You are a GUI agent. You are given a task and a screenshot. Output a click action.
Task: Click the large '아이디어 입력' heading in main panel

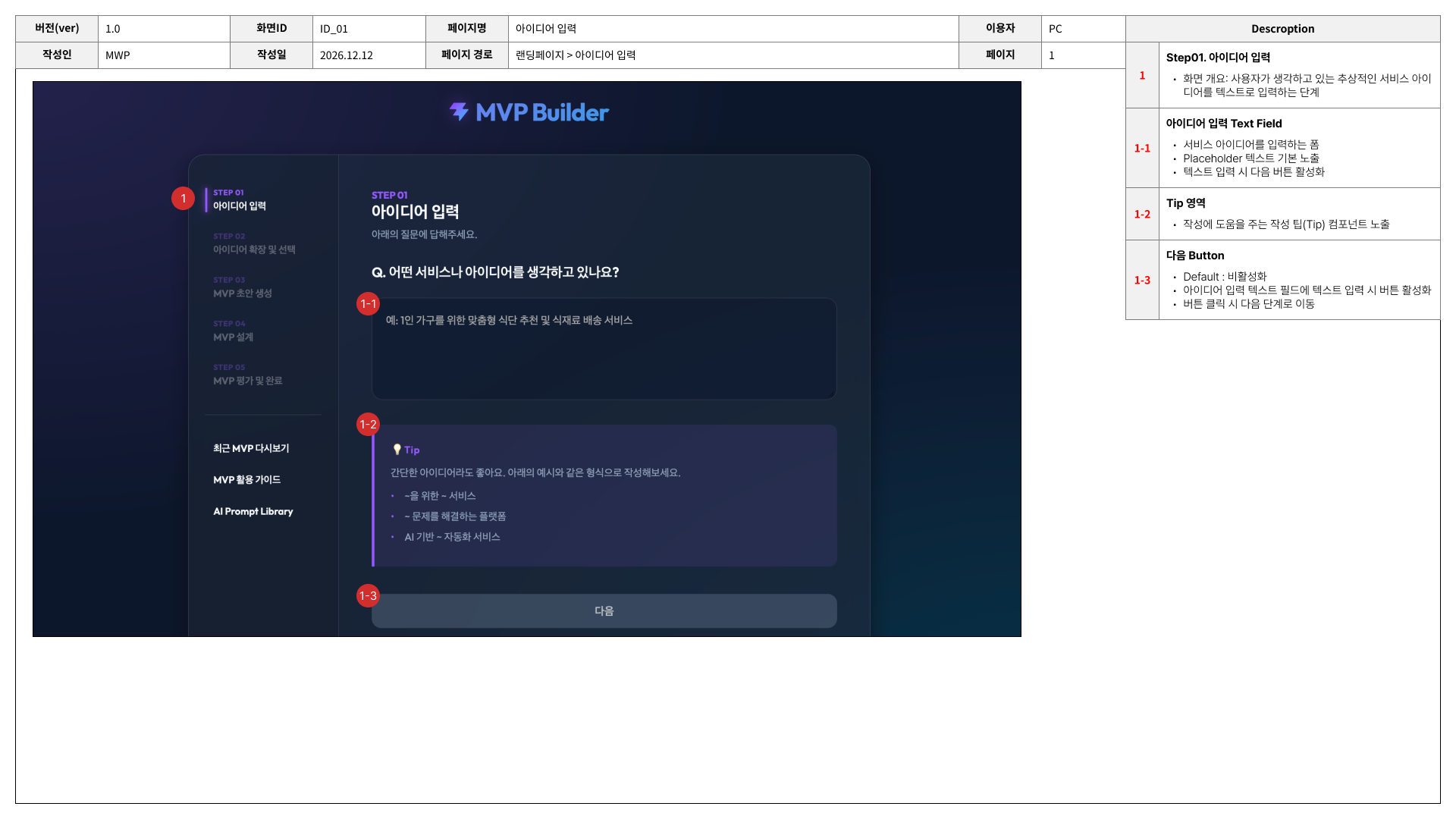[416, 212]
